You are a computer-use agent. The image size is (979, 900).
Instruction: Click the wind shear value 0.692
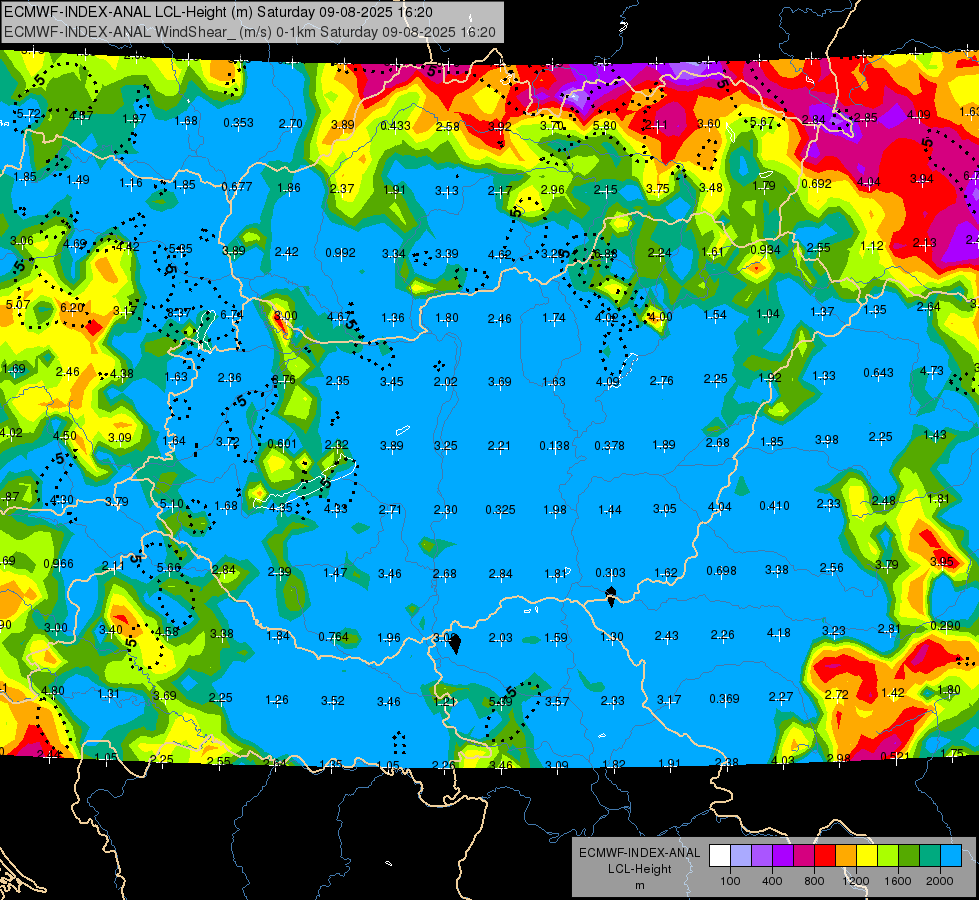[x=816, y=184]
